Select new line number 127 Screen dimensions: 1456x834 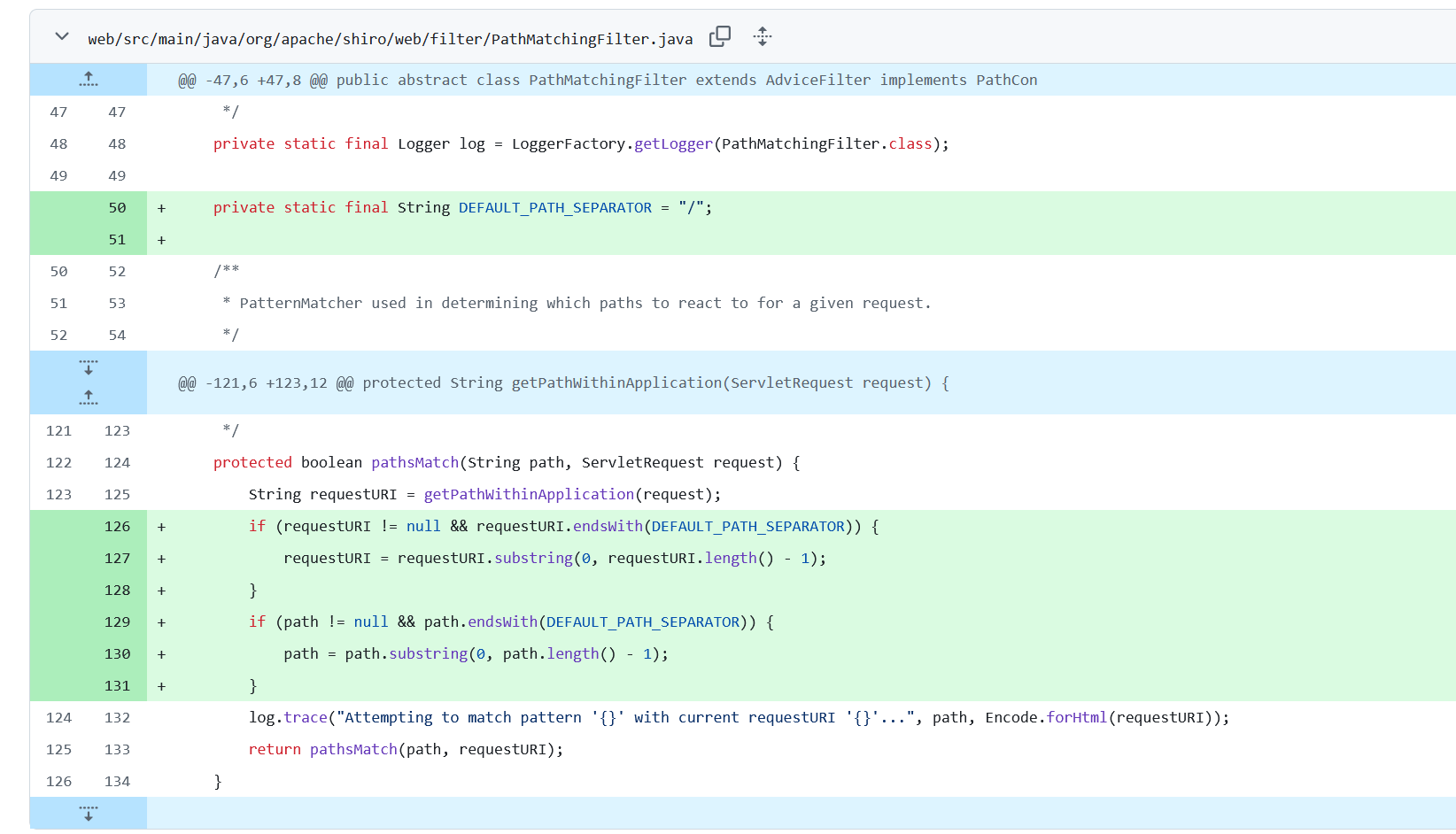[x=117, y=558]
